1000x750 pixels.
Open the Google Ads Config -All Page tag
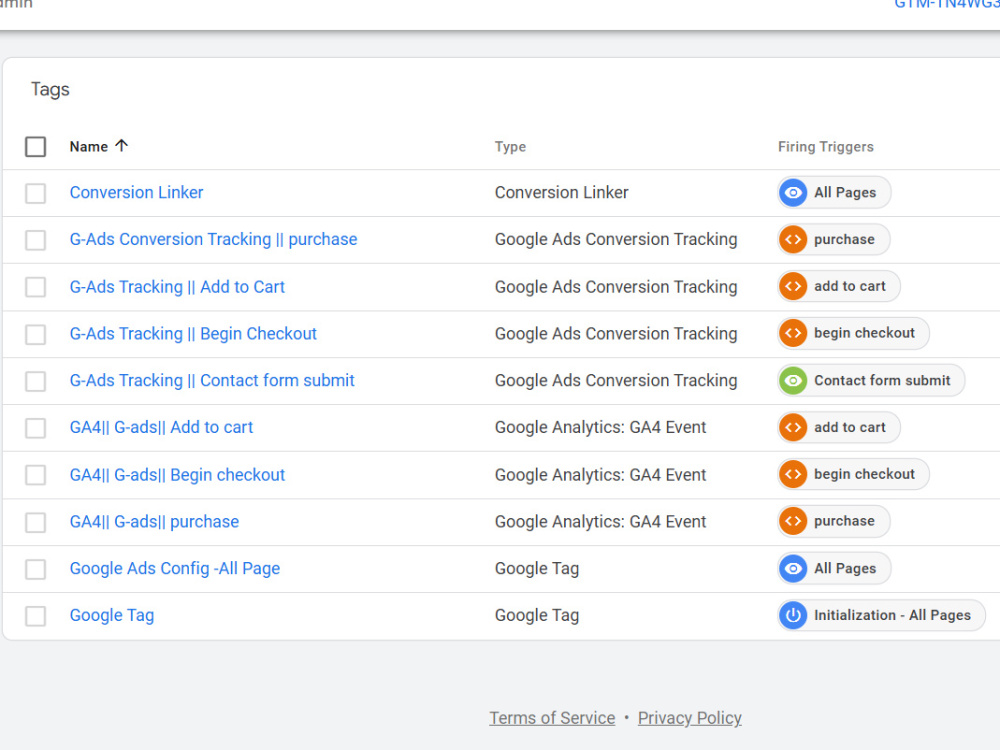click(175, 568)
